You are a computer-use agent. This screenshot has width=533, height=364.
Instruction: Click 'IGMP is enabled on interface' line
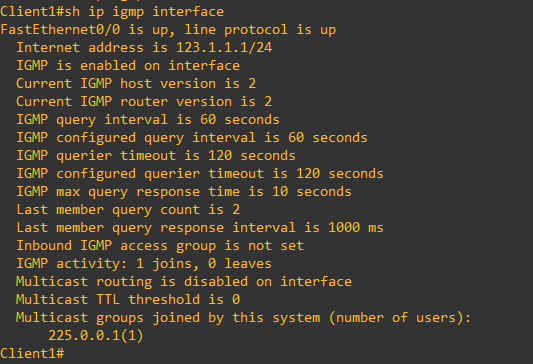128,66
